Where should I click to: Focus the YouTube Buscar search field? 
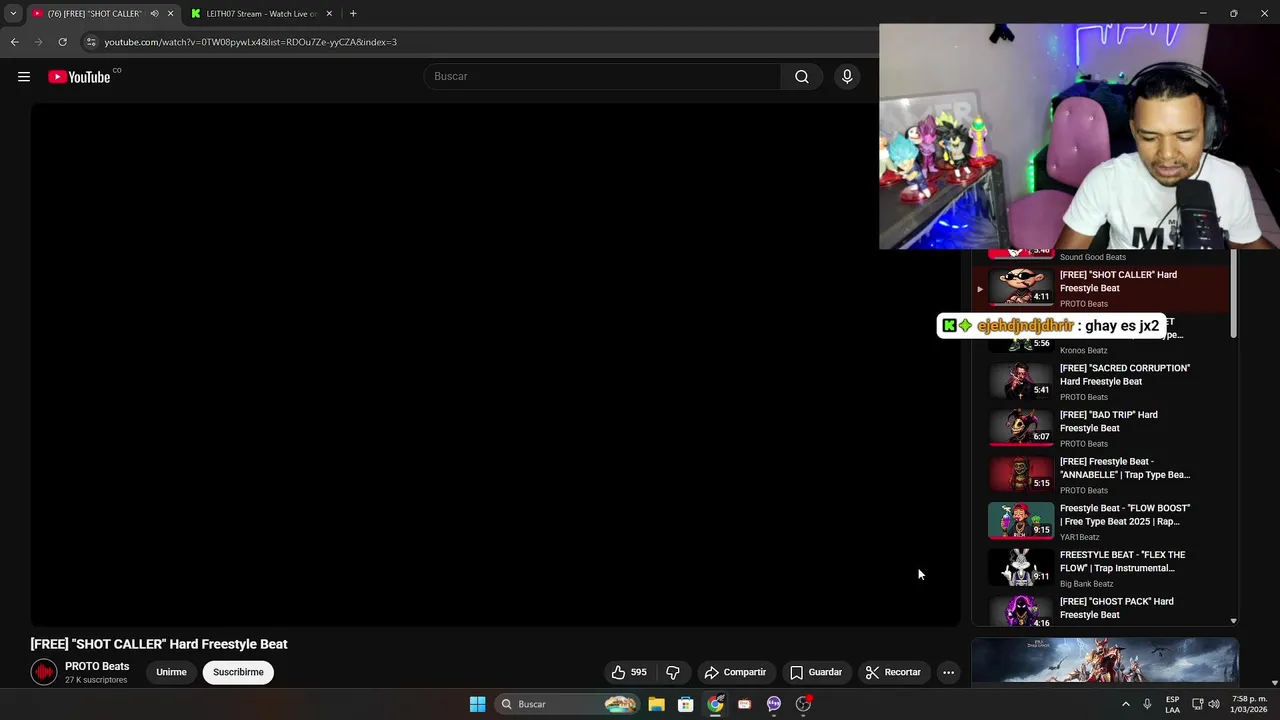pos(602,77)
